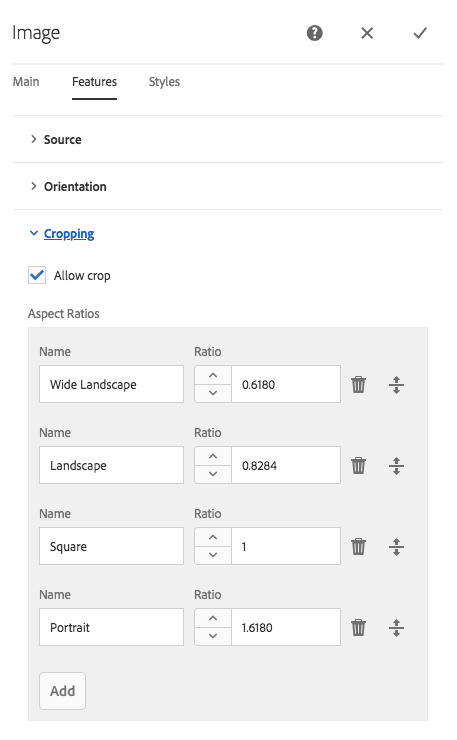Delete the Wide Landscape aspect ratio
Image resolution: width=457 pixels, height=740 pixels.
(358, 385)
